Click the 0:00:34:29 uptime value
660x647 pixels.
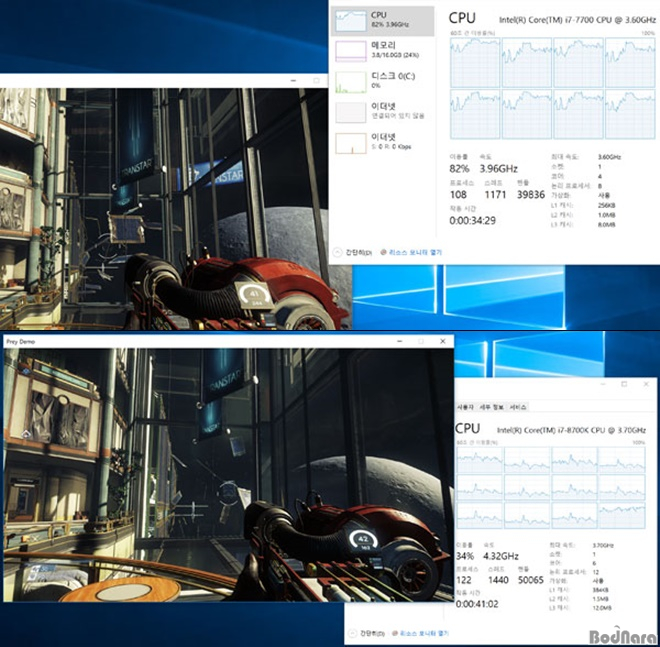(472, 221)
